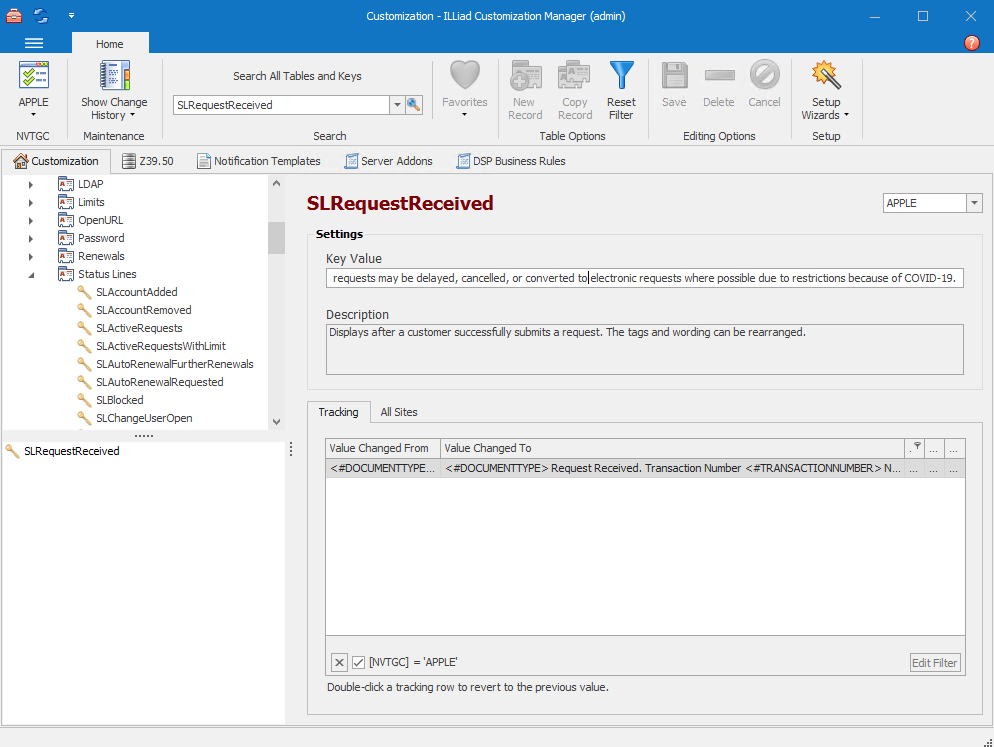
Task: Open the Favorites heart menu
Action: click(x=464, y=77)
